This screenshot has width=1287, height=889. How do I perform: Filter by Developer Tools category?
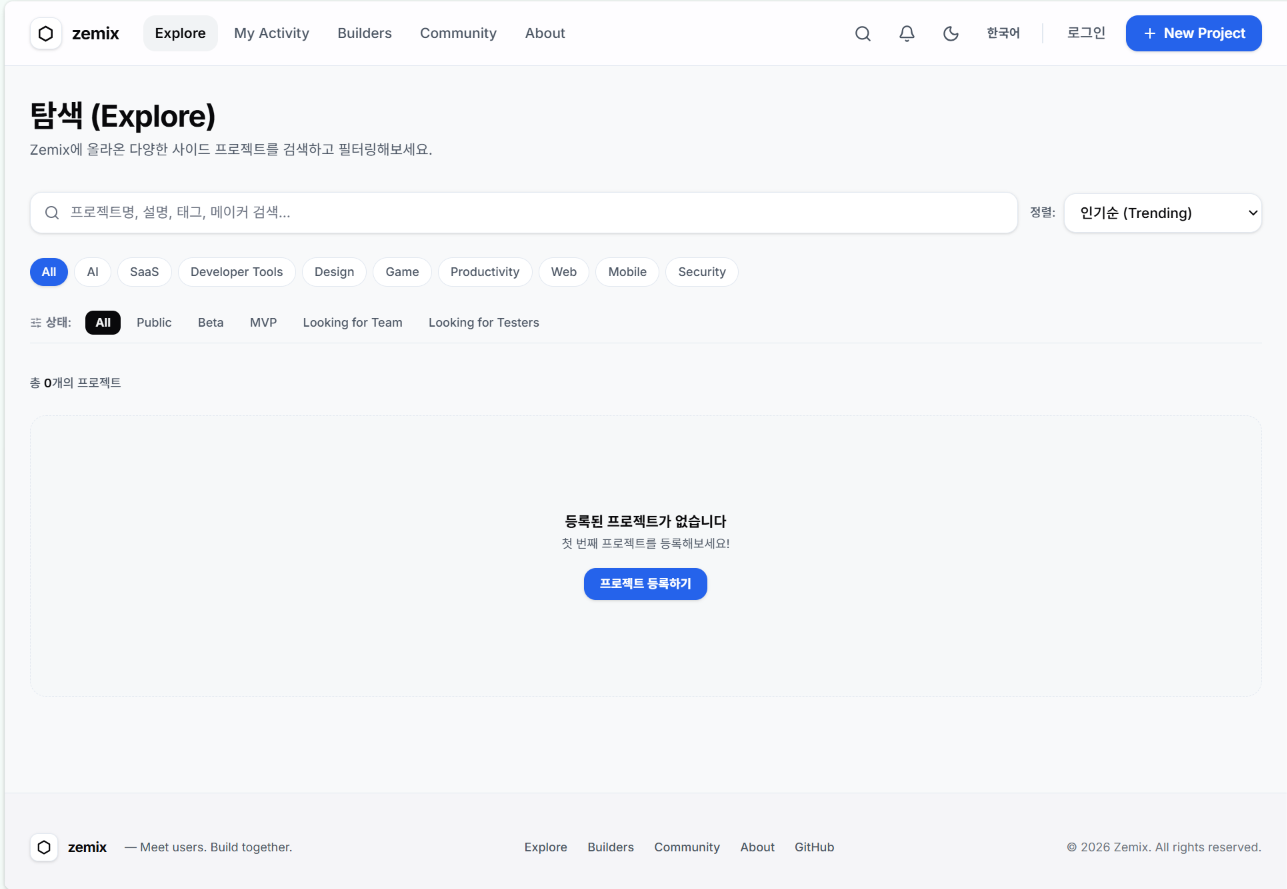(x=237, y=272)
